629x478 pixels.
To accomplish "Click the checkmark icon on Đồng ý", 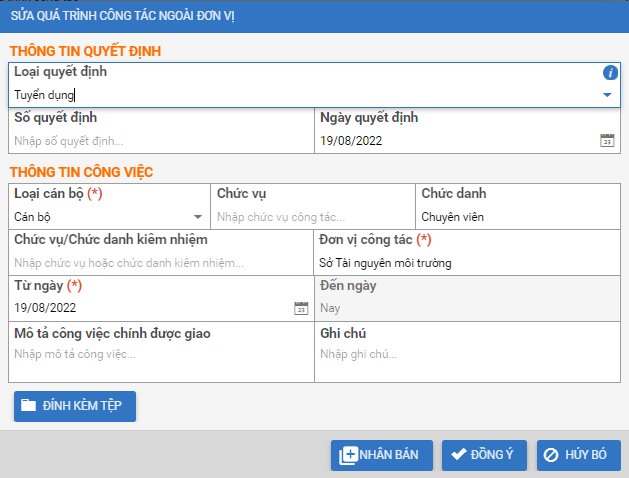I will click(459, 455).
